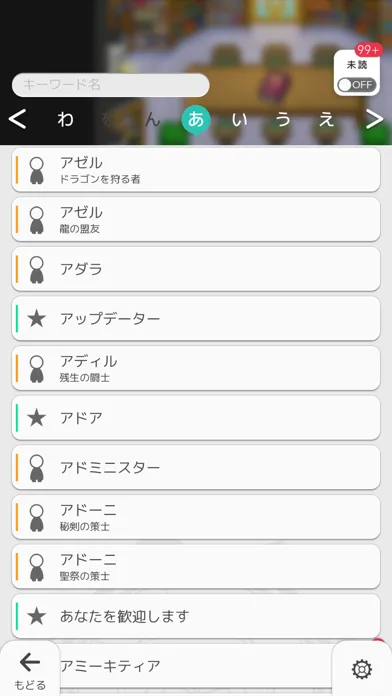Toggle the 未読 OFF switch
This screenshot has height=696, width=392.
(356, 85)
